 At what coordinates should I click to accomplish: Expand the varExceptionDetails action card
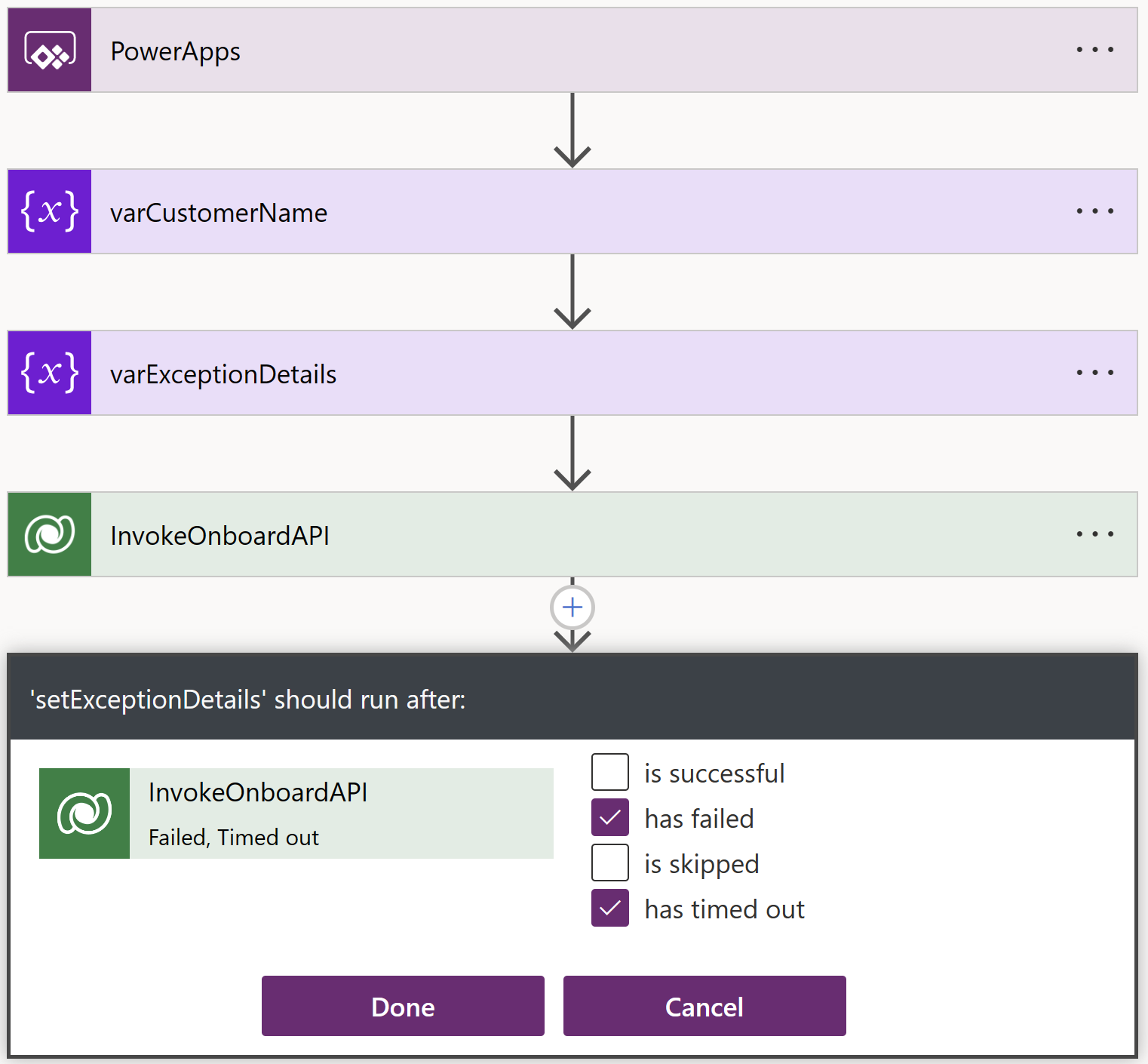click(528, 374)
